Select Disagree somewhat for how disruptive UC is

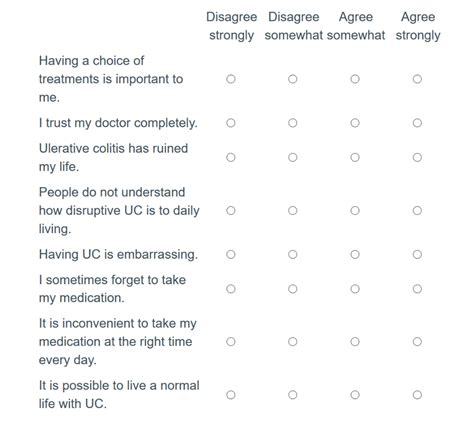click(x=293, y=211)
